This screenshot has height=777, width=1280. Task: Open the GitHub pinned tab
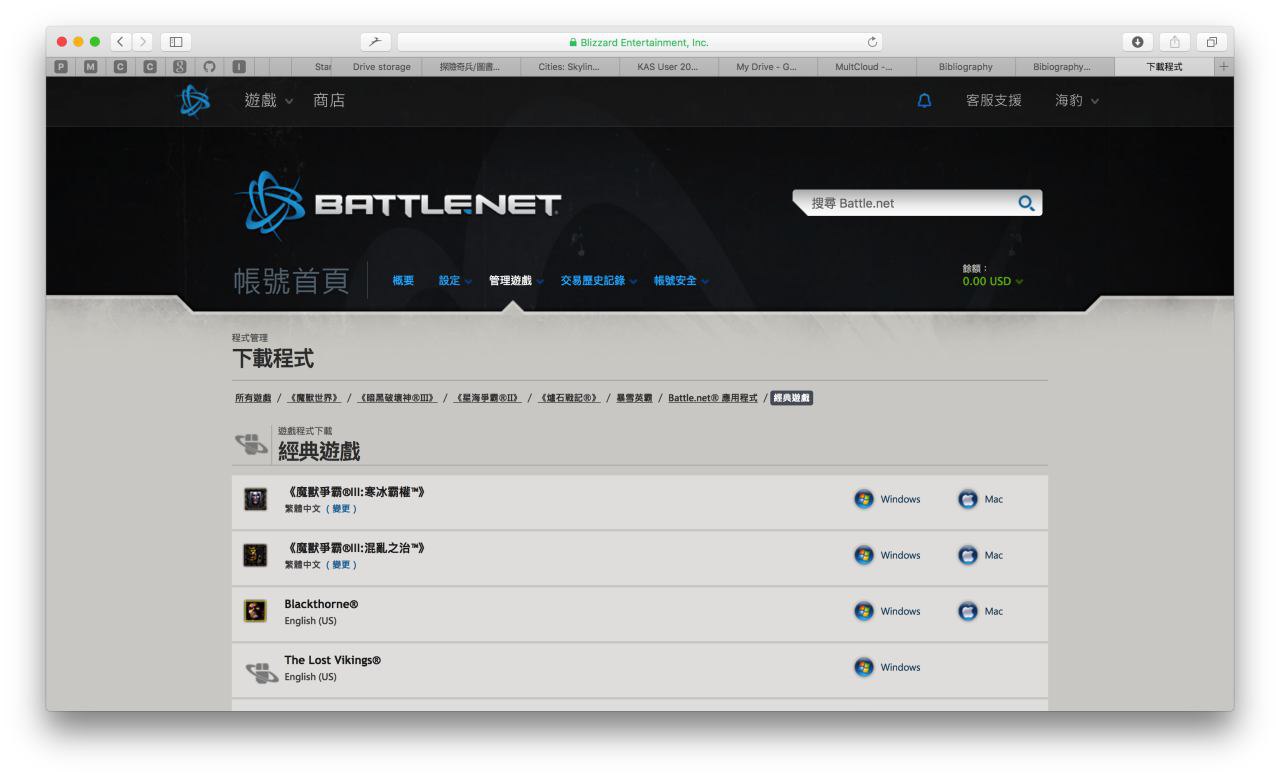click(x=209, y=67)
